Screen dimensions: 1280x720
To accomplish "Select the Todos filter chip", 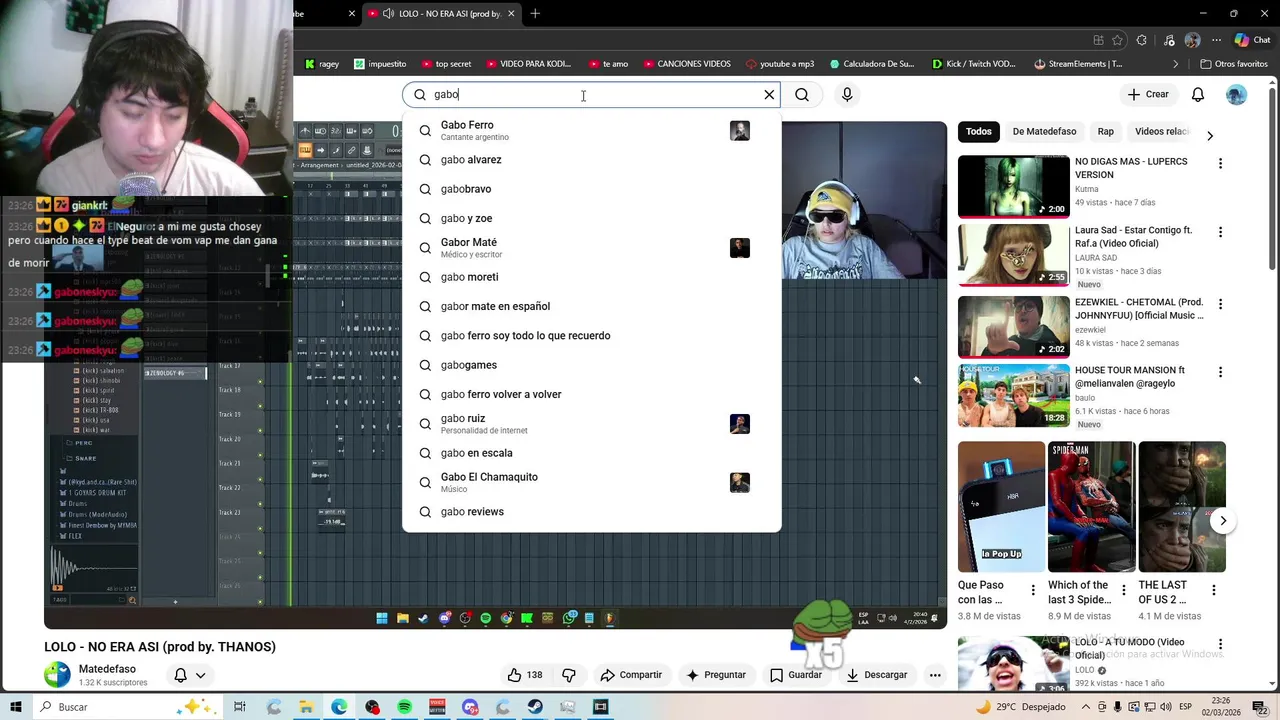I will pyautogui.click(x=979, y=131).
